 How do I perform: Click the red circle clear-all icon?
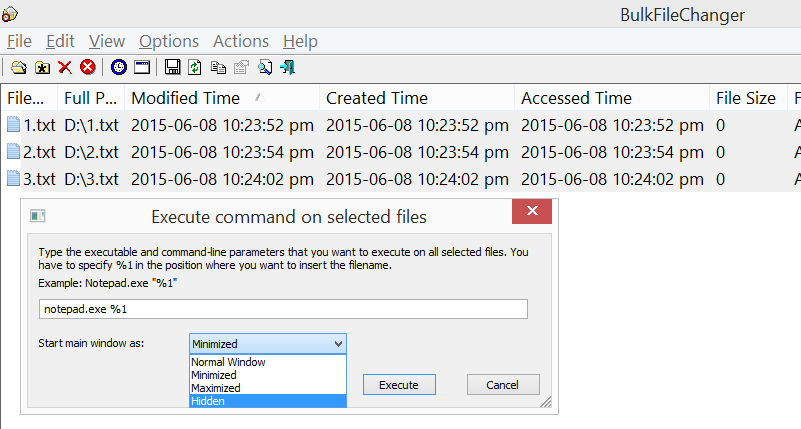click(x=88, y=68)
